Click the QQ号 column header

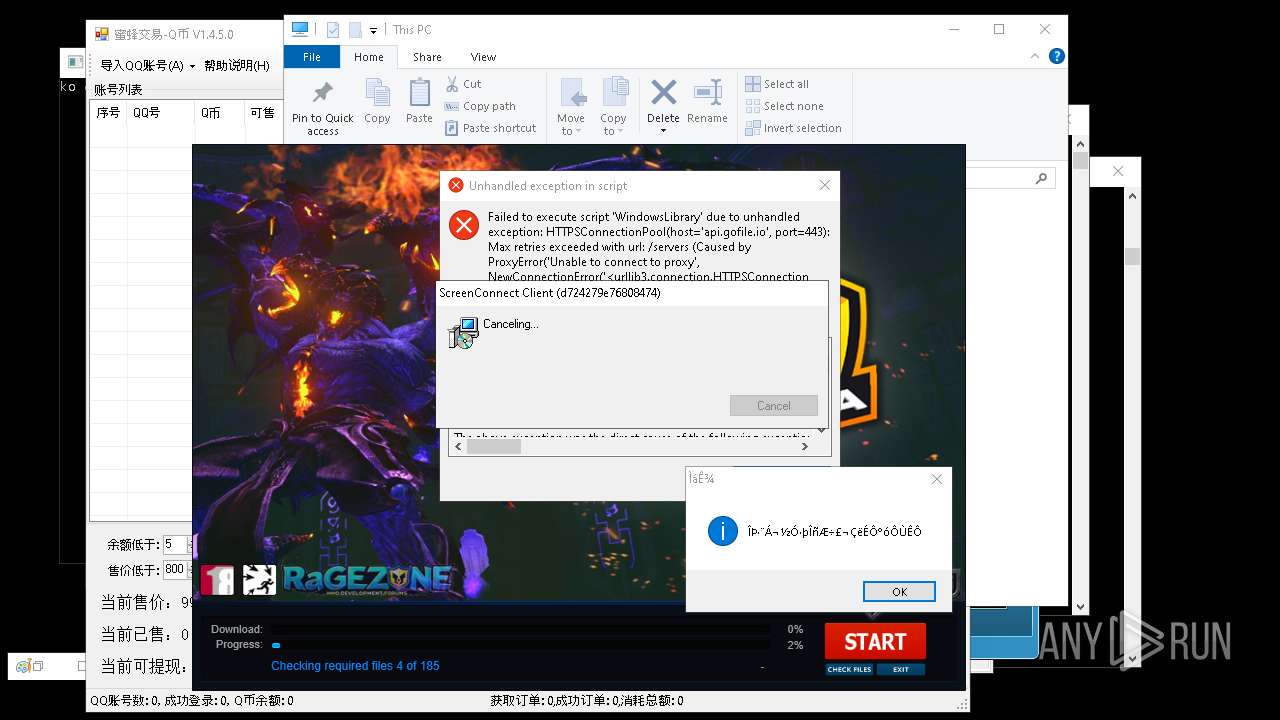[x=160, y=113]
